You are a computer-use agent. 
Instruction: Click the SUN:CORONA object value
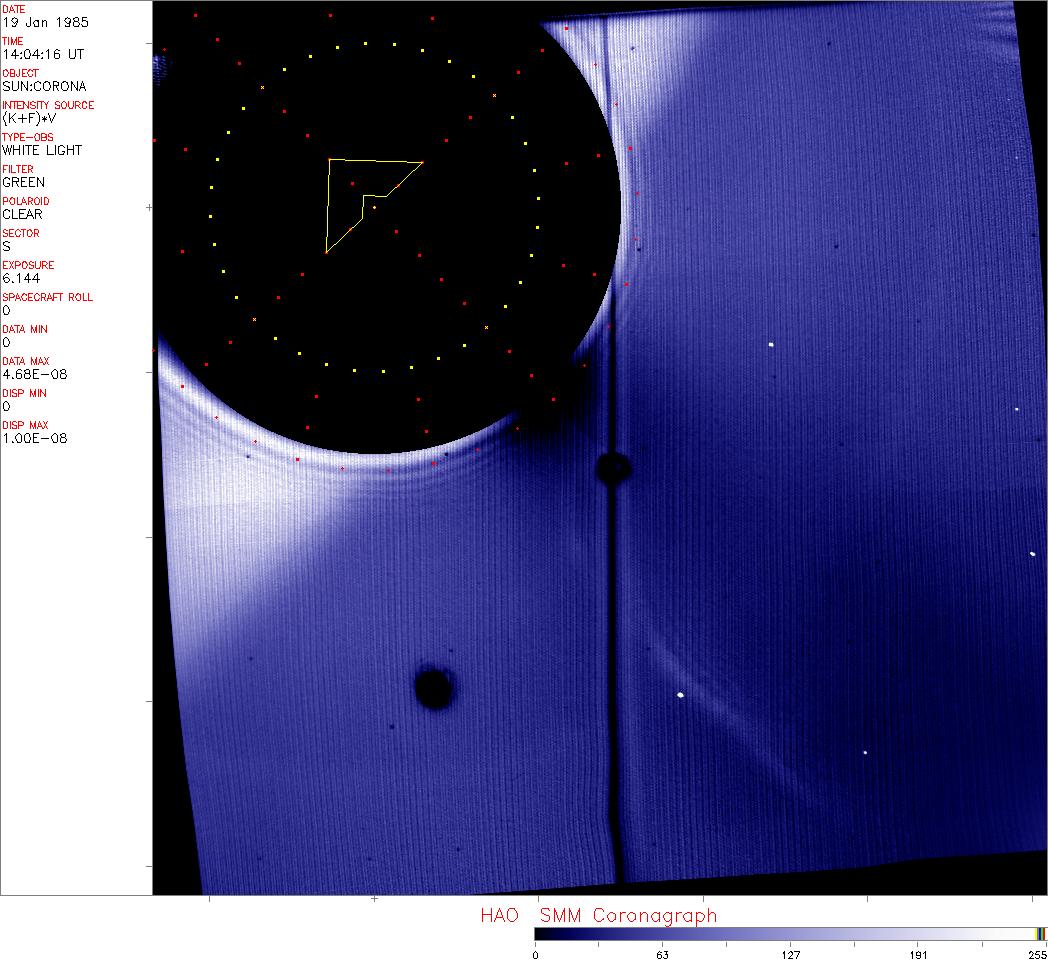44,86
